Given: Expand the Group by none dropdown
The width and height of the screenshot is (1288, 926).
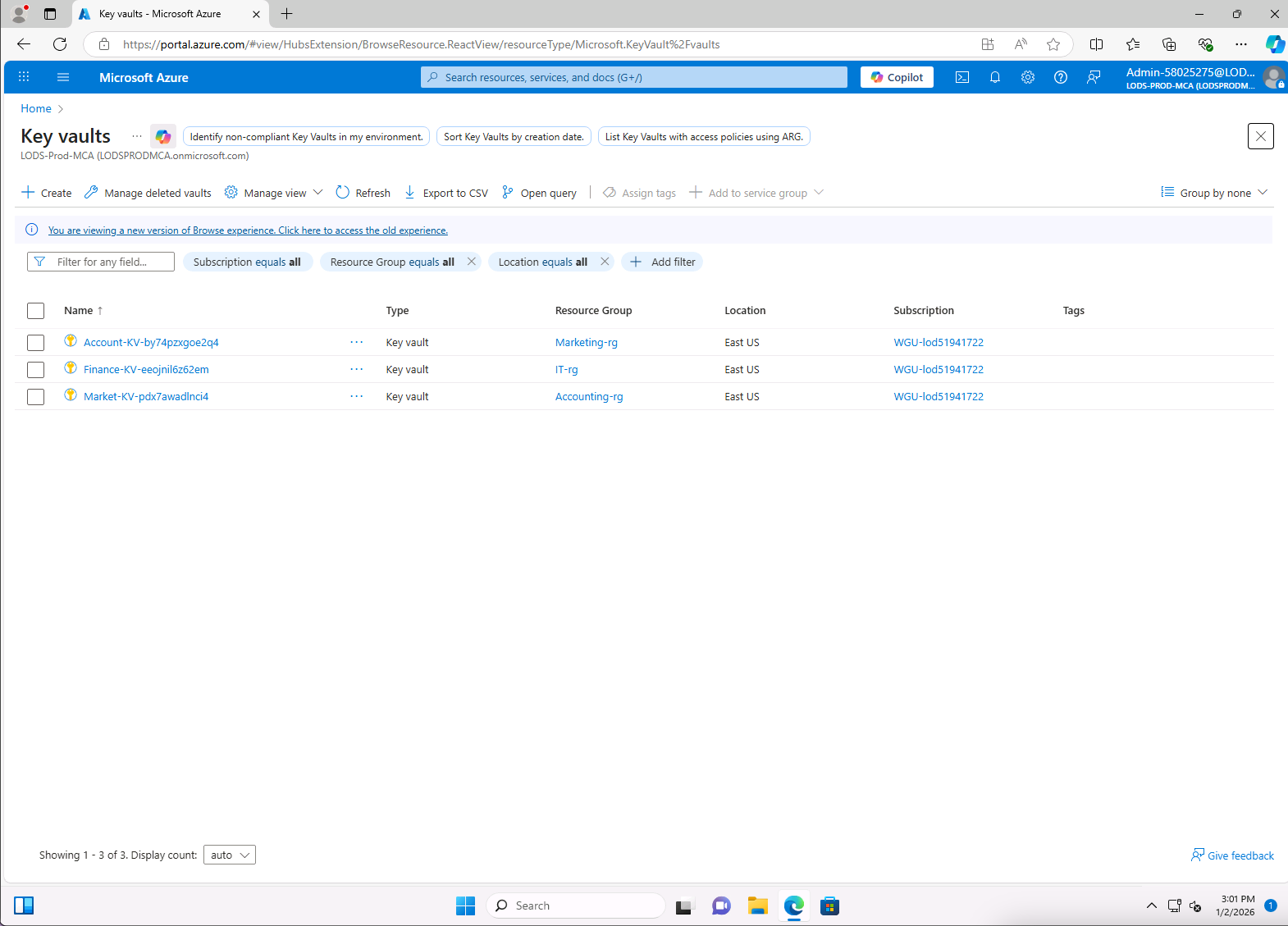Looking at the screenshot, I should pos(1215,193).
